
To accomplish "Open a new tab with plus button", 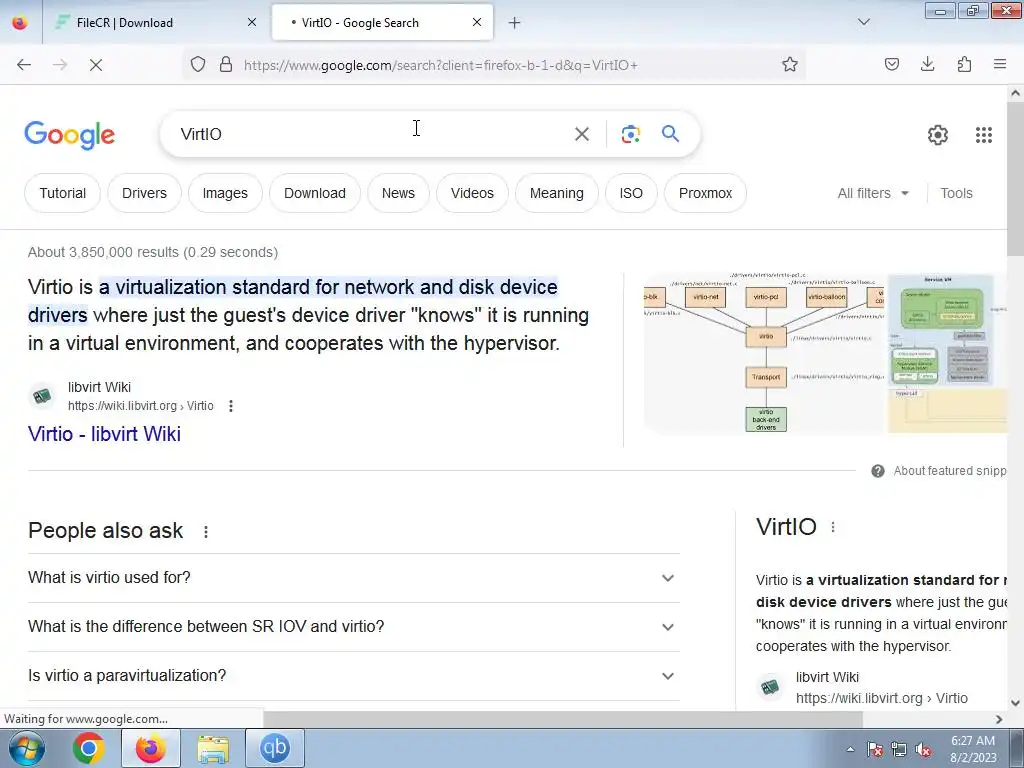I will tap(515, 23).
